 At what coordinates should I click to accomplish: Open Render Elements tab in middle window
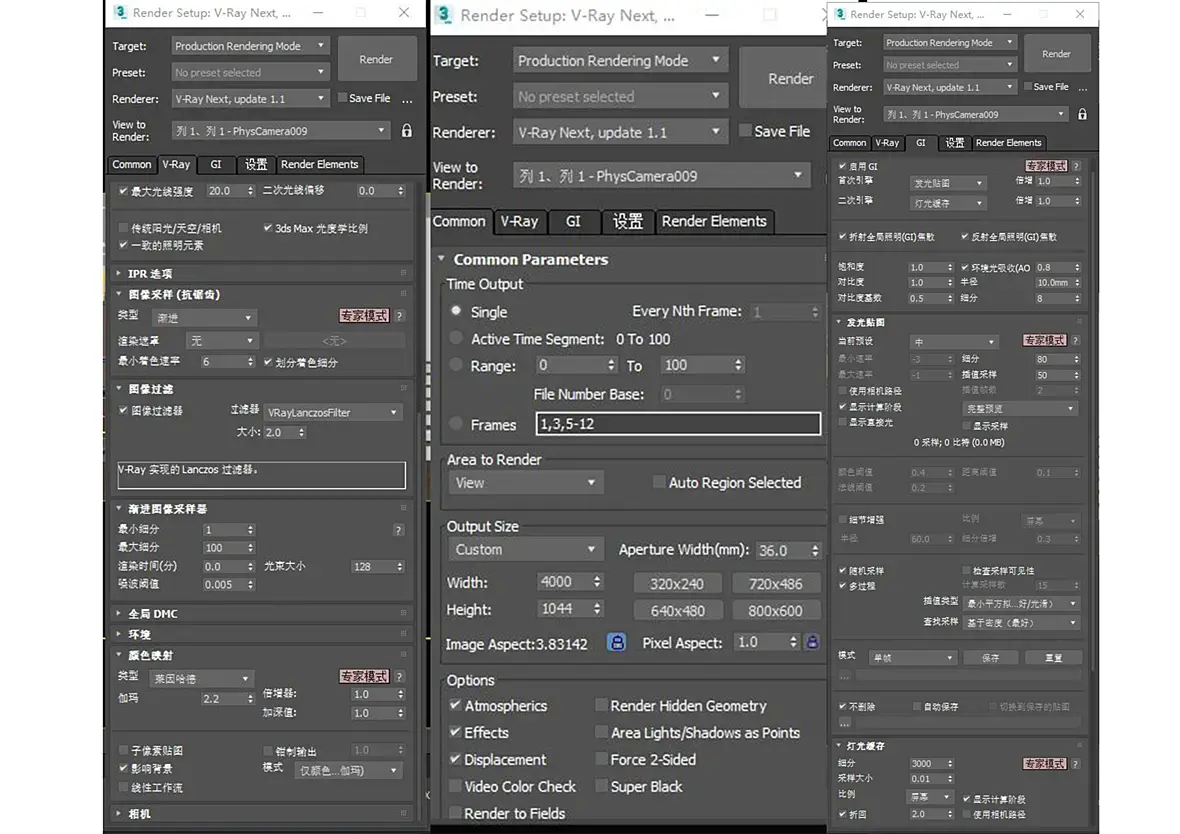point(714,221)
